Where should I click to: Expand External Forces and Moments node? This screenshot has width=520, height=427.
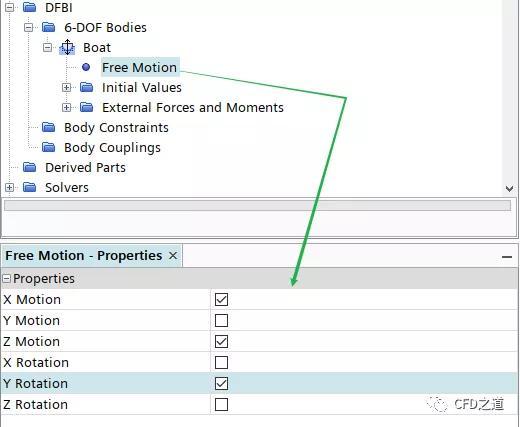(x=67, y=107)
